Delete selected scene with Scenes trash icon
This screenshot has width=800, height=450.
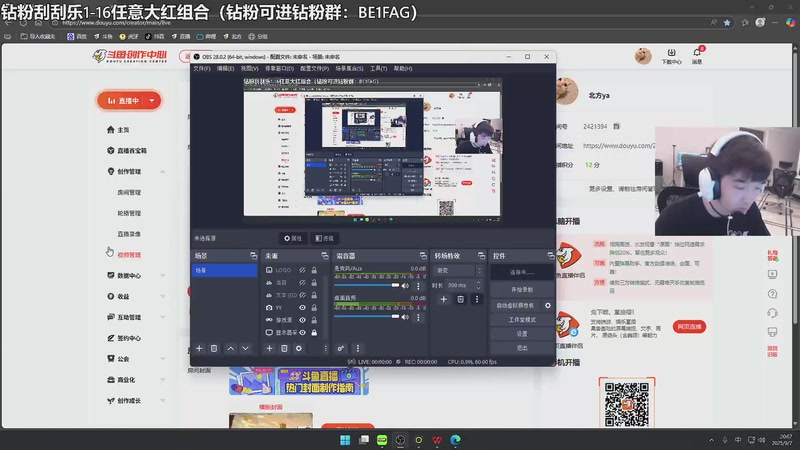tap(214, 348)
